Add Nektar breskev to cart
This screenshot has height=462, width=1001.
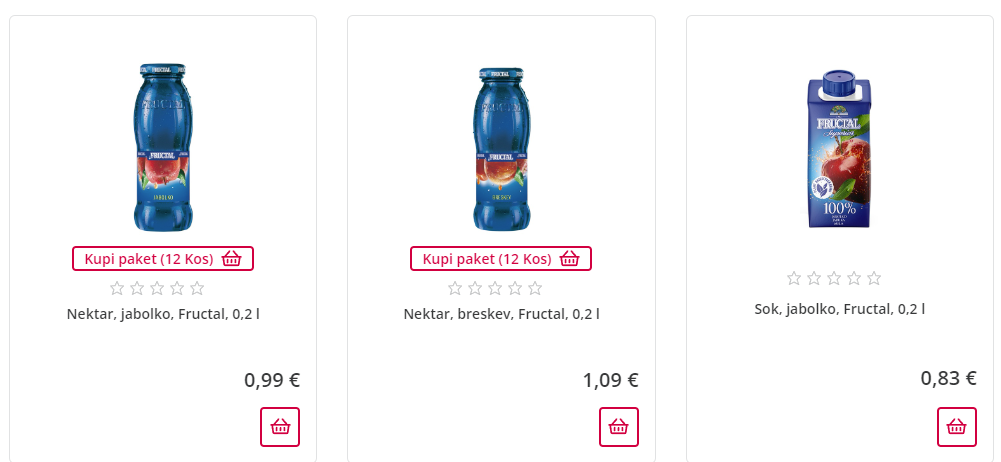pyautogui.click(x=619, y=427)
